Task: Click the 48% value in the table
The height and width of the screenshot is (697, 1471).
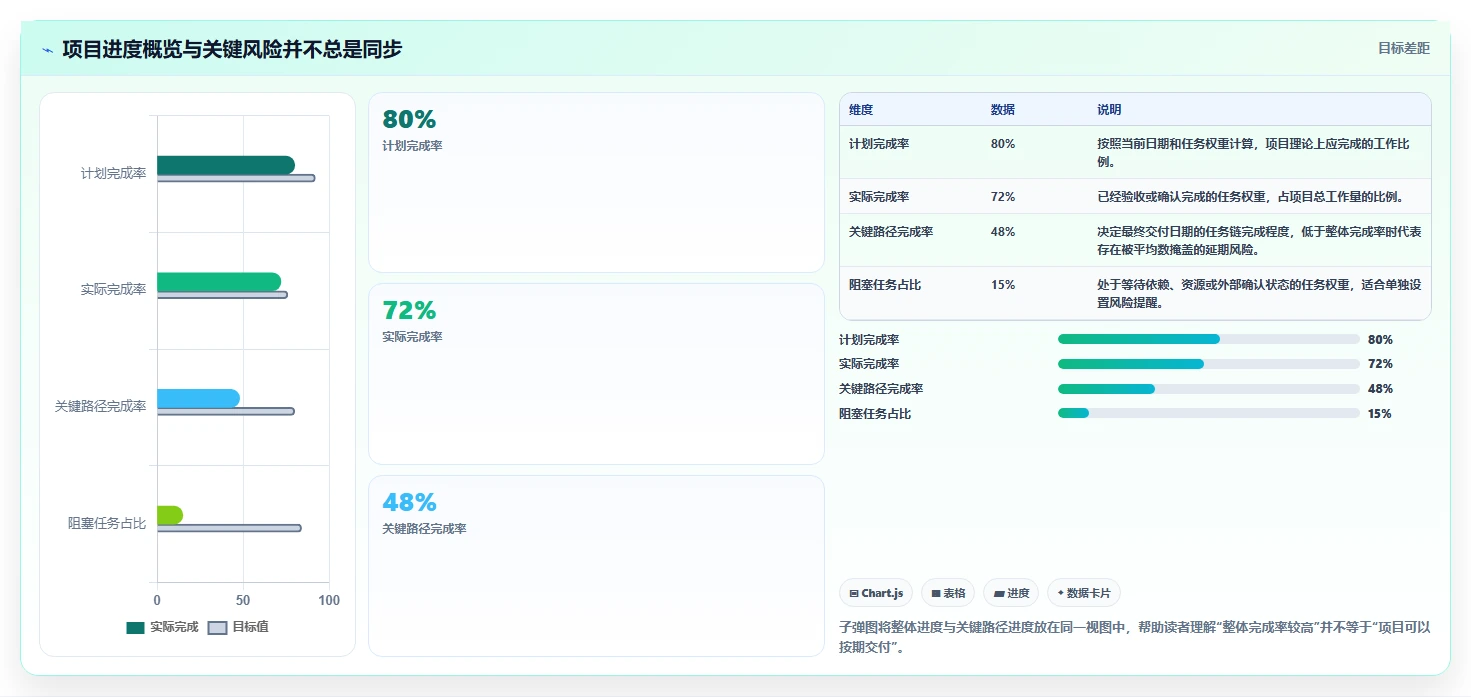Action: click(1003, 232)
